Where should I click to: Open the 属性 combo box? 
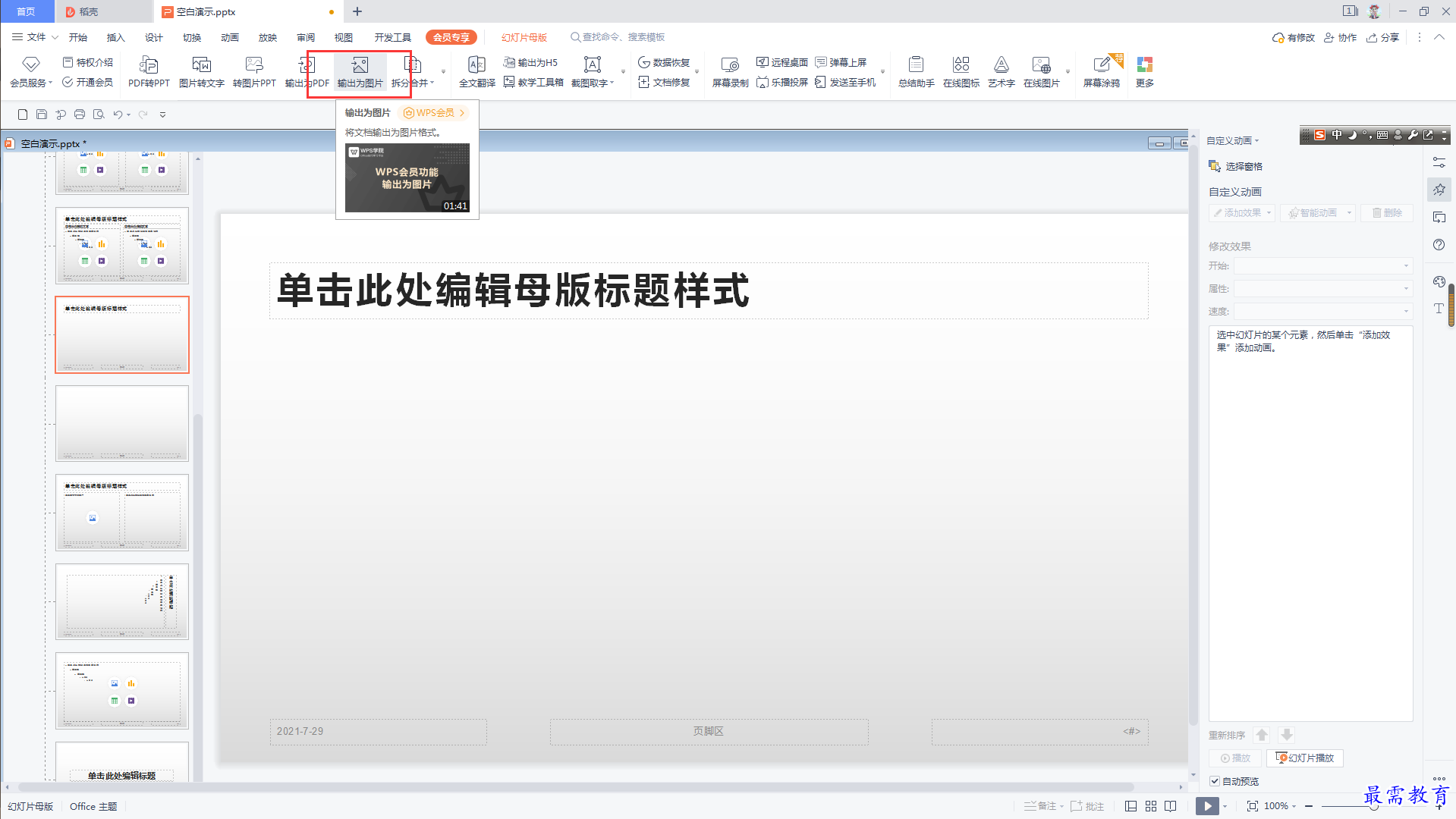click(1322, 289)
